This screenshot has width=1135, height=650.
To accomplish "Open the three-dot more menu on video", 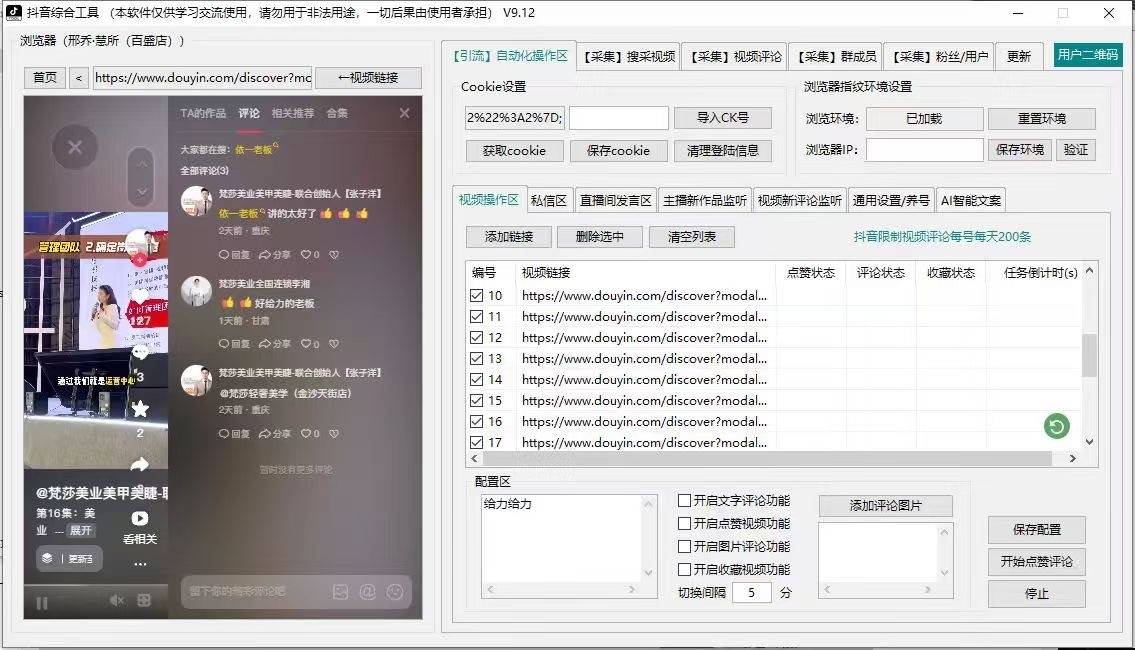I will pyautogui.click(x=140, y=564).
